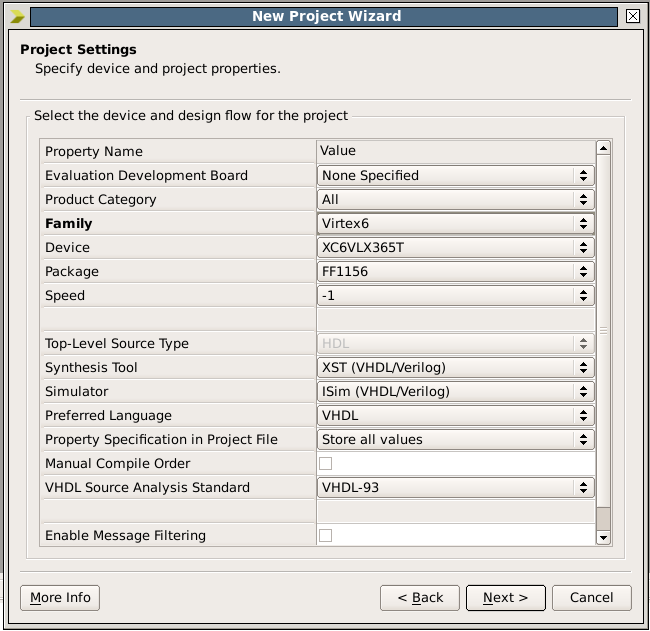The width and height of the screenshot is (650, 631).
Task: Expand the VHDL Source Analysis Standard dropdown
Action: pyautogui.click(x=456, y=488)
